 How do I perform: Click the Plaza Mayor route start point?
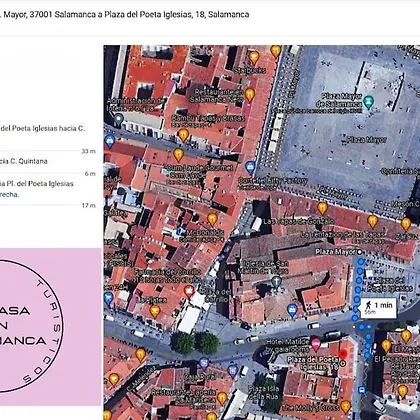pyautogui.click(x=359, y=252)
